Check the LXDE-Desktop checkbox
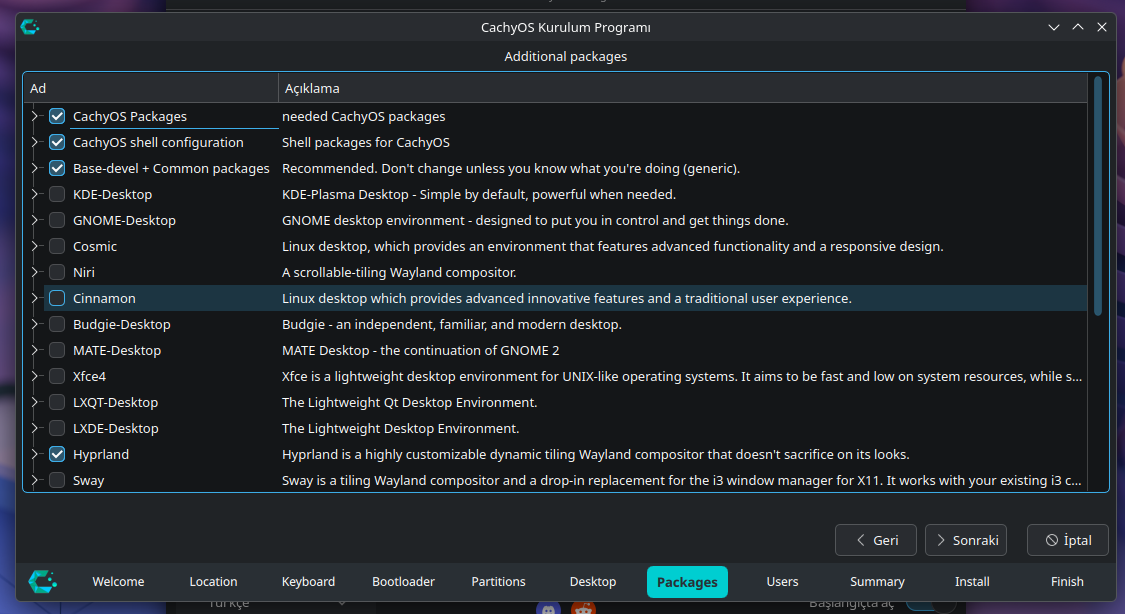The width and height of the screenshot is (1125, 614). tap(57, 428)
